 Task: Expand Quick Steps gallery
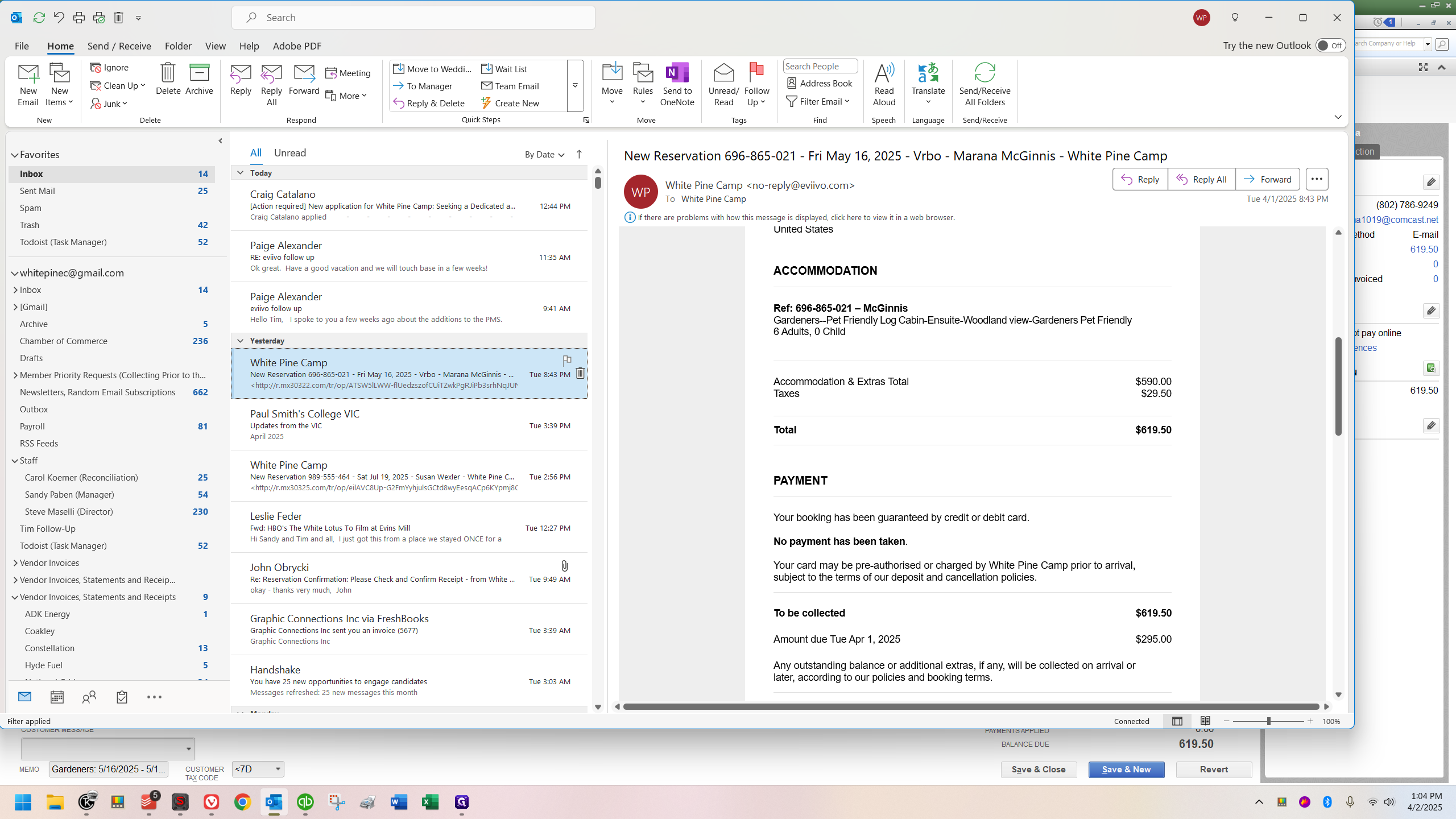[575, 85]
